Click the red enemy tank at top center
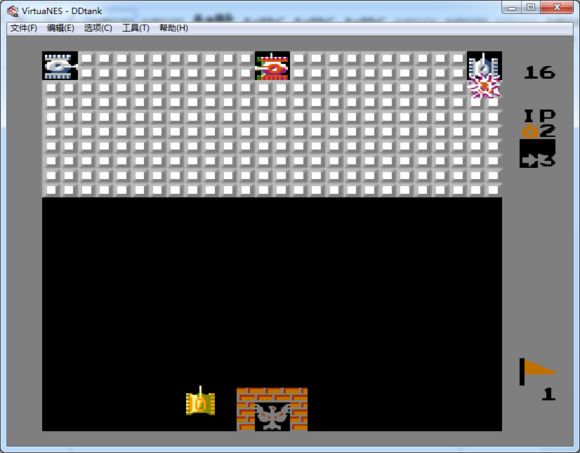580x453 pixels. pyautogui.click(x=273, y=66)
